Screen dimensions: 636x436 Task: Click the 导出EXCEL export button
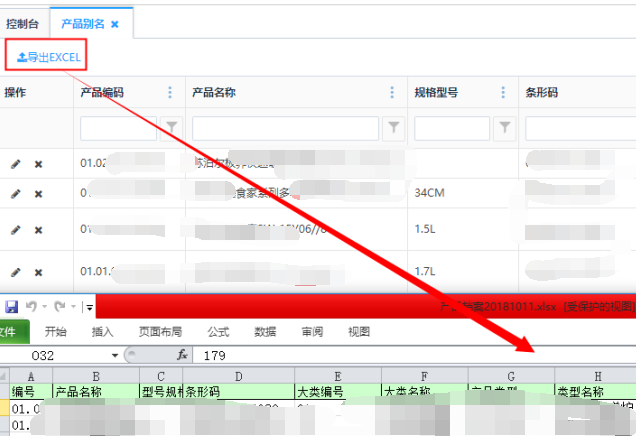tap(48, 57)
